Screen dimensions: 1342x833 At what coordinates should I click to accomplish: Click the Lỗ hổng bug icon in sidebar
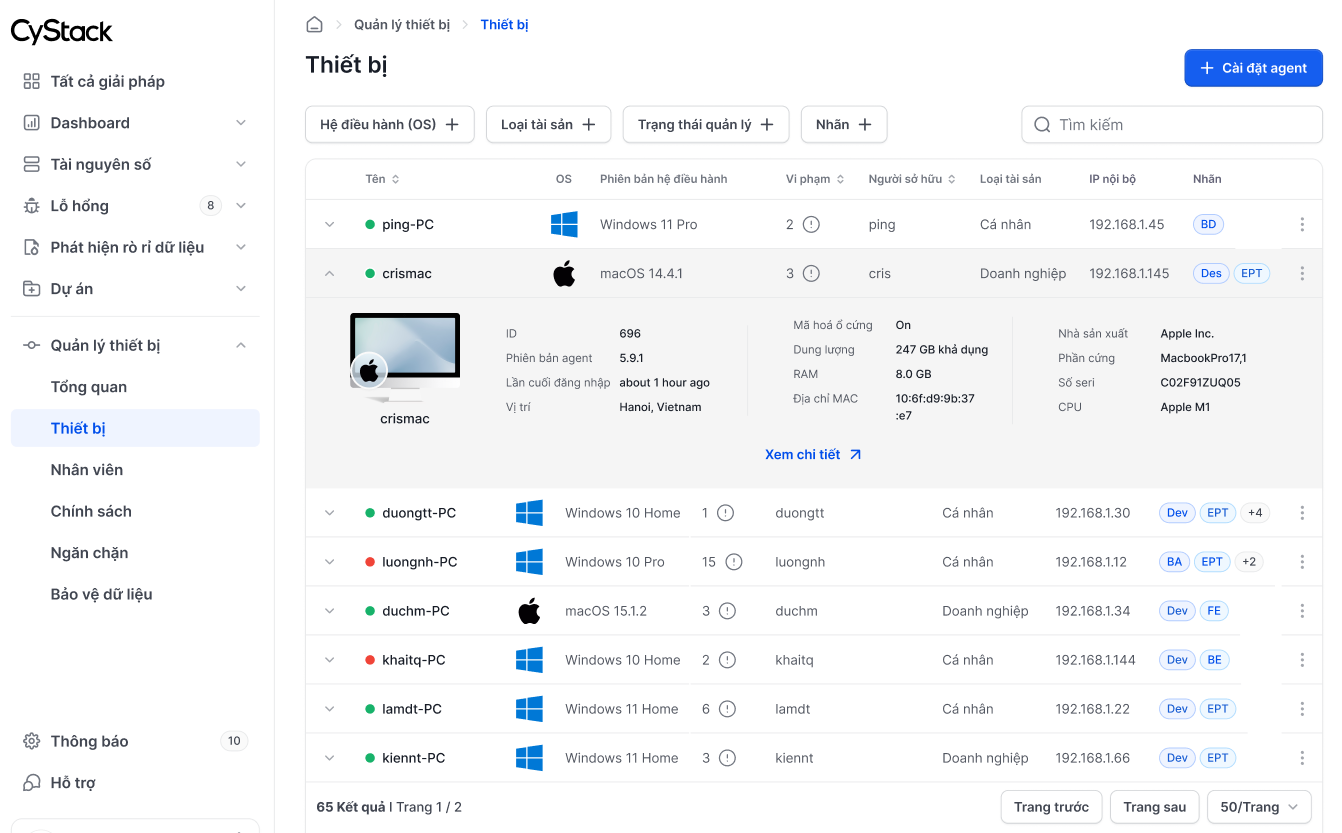pyautogui.click(x=31, y=205)
